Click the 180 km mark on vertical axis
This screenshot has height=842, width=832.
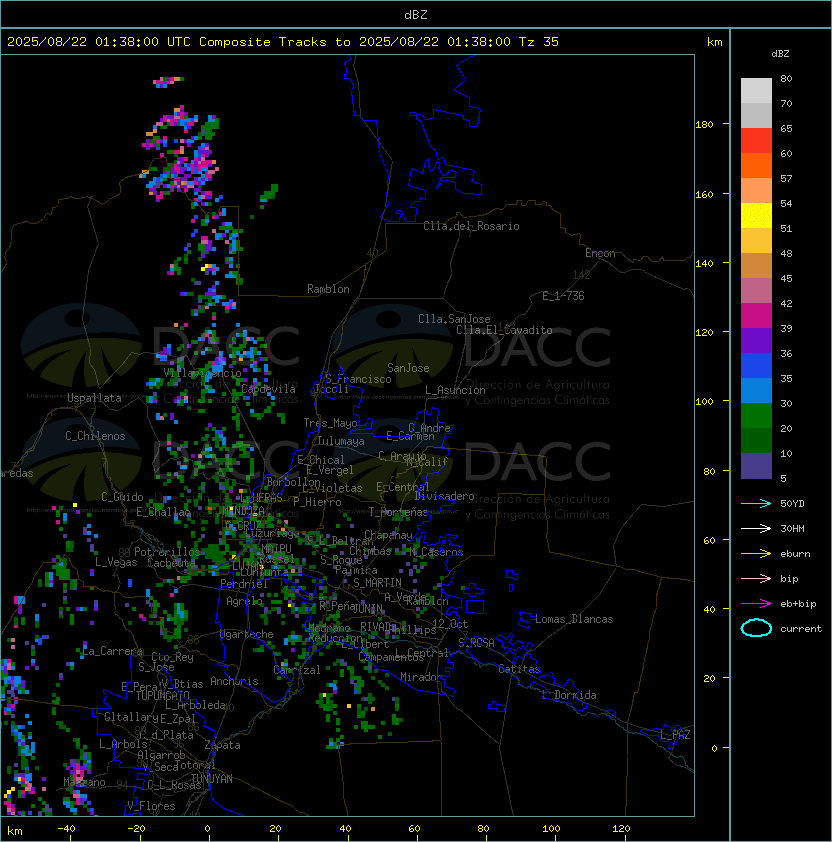pyautogui.click(x=704, y=125)
